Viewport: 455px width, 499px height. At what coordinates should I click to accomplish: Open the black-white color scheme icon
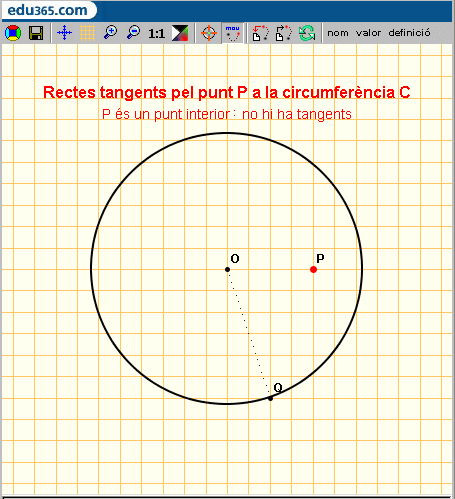[x=180, y=33]
